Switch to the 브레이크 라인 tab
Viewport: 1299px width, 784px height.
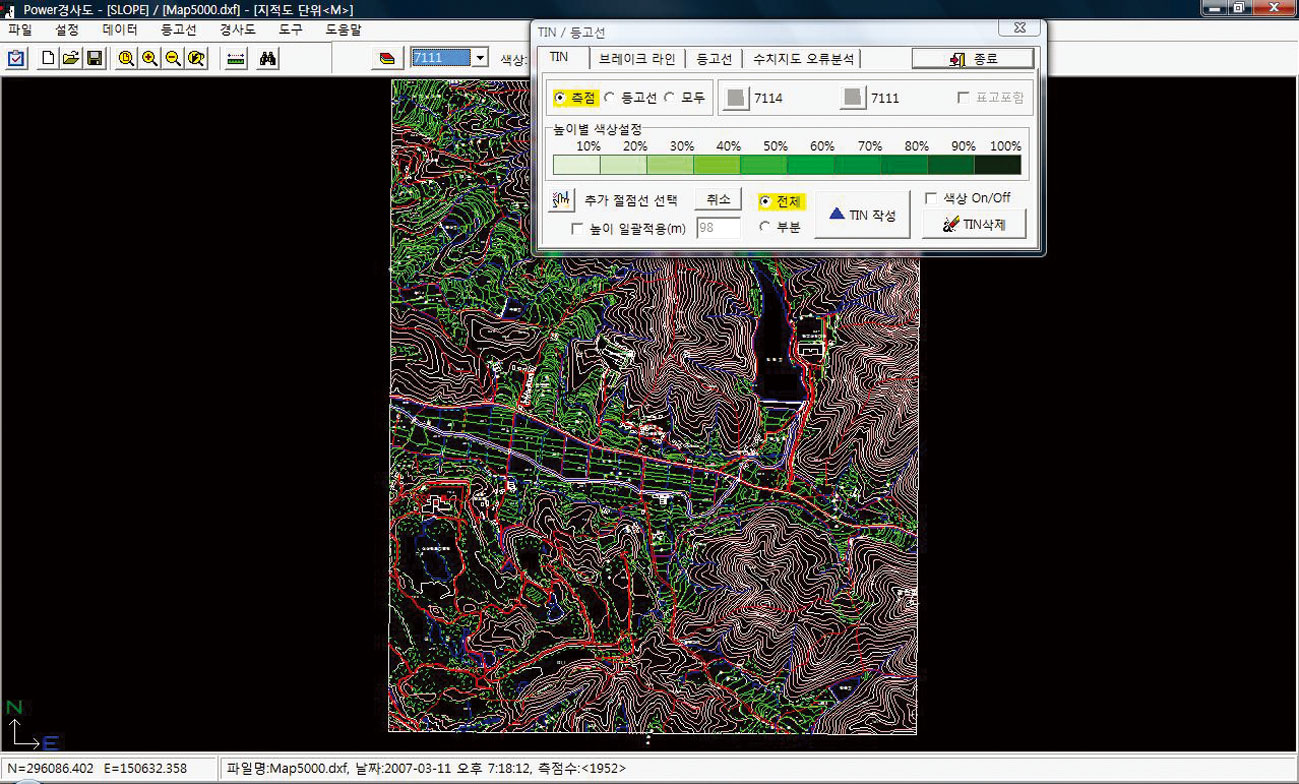click(x=637, y=59)
